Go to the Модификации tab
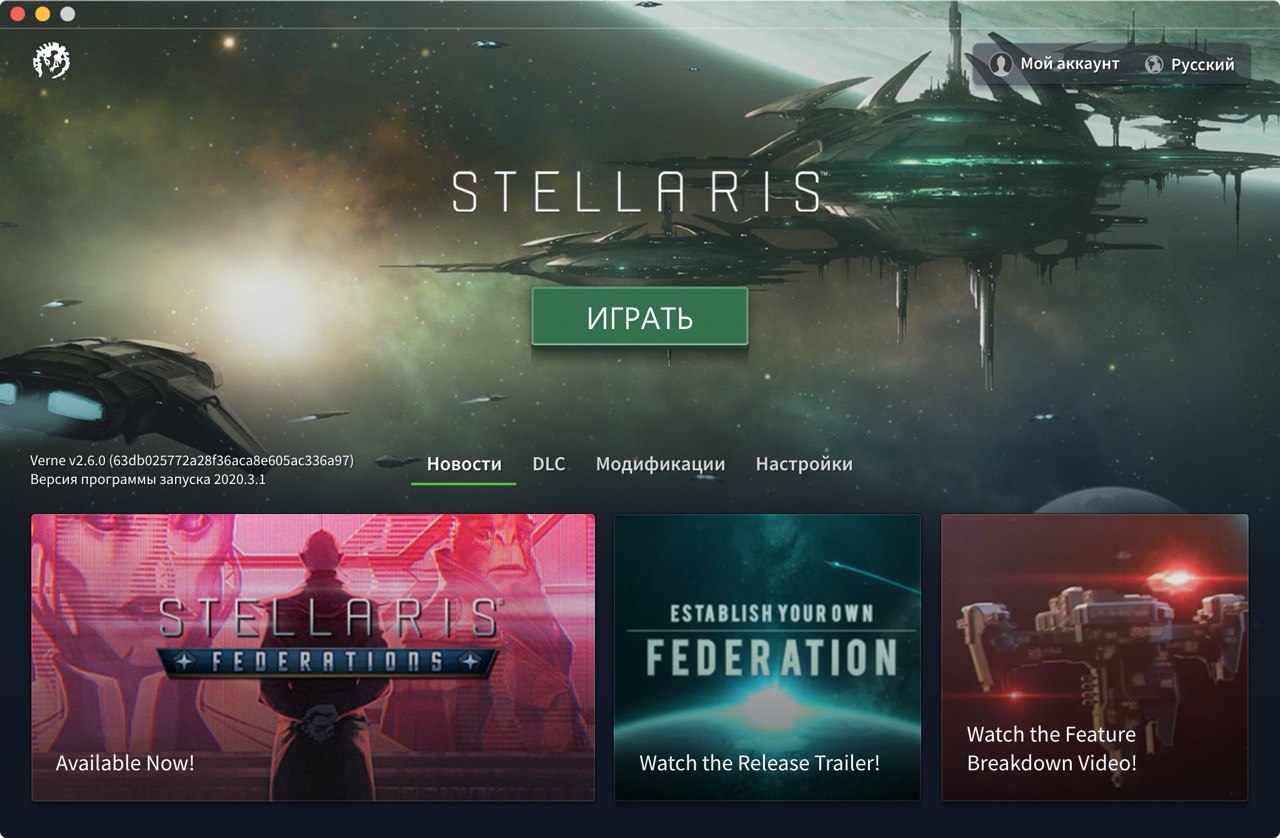This screenshot has height=838, width=1280. coord(660,464)
